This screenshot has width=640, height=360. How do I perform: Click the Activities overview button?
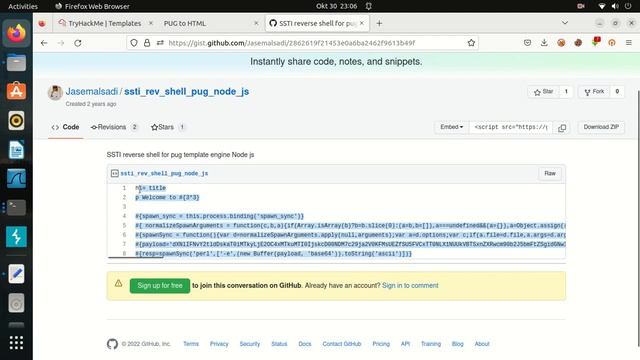pos(23,6)
